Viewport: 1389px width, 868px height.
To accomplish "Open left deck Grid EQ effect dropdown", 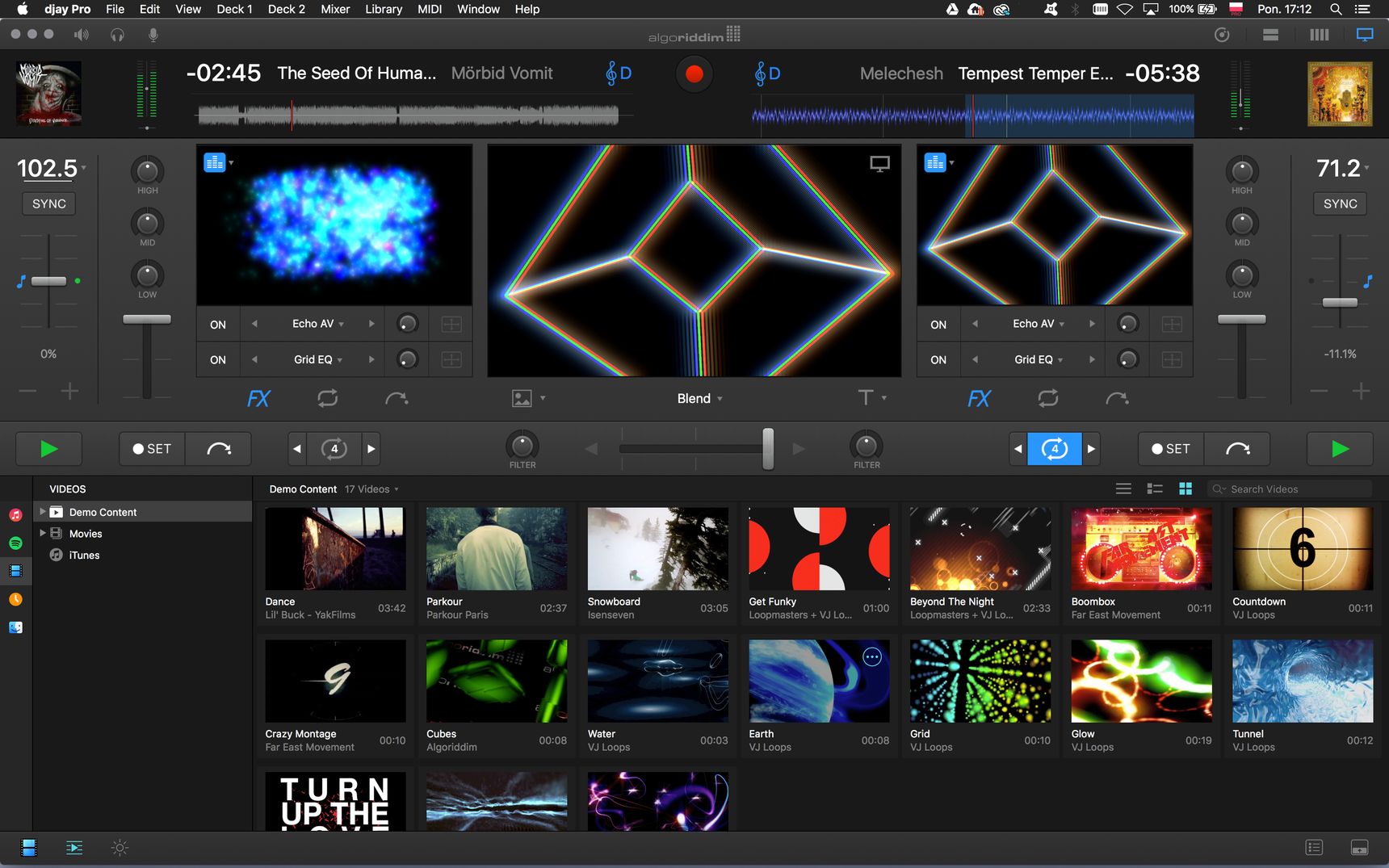I will [318, 359].
